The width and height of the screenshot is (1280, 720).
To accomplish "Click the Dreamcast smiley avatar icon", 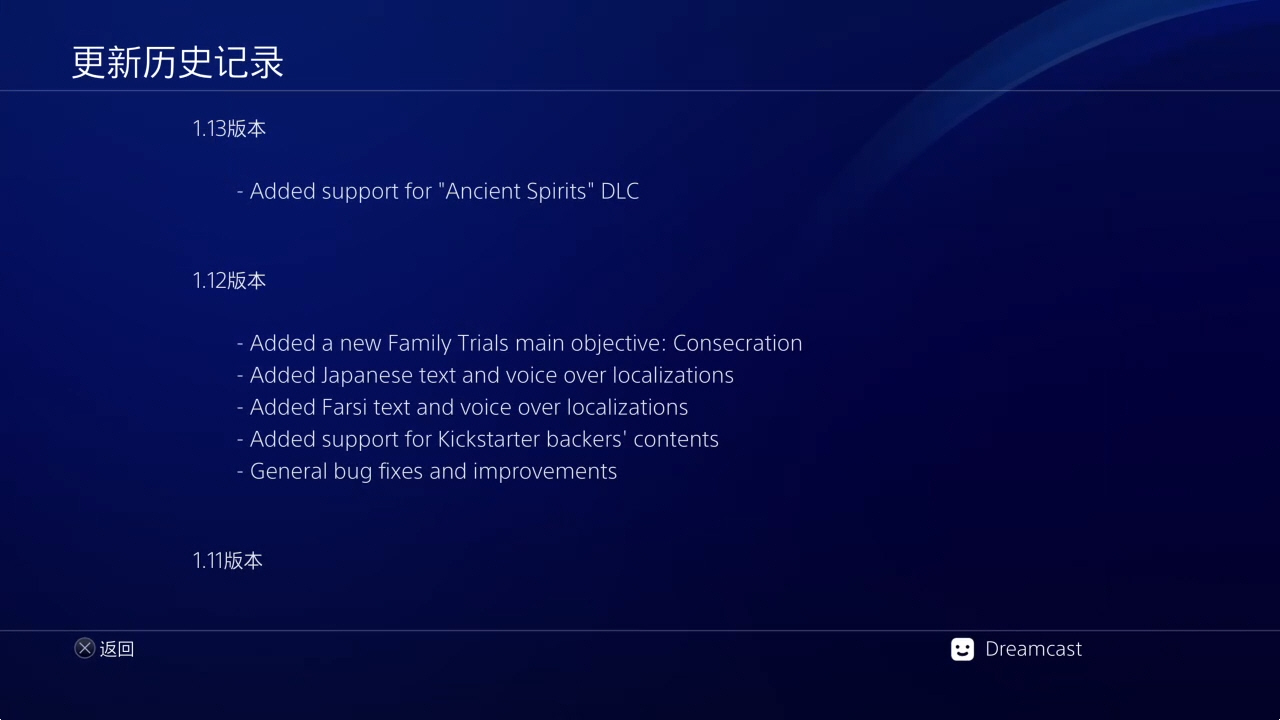I will [x=962, y=649].
